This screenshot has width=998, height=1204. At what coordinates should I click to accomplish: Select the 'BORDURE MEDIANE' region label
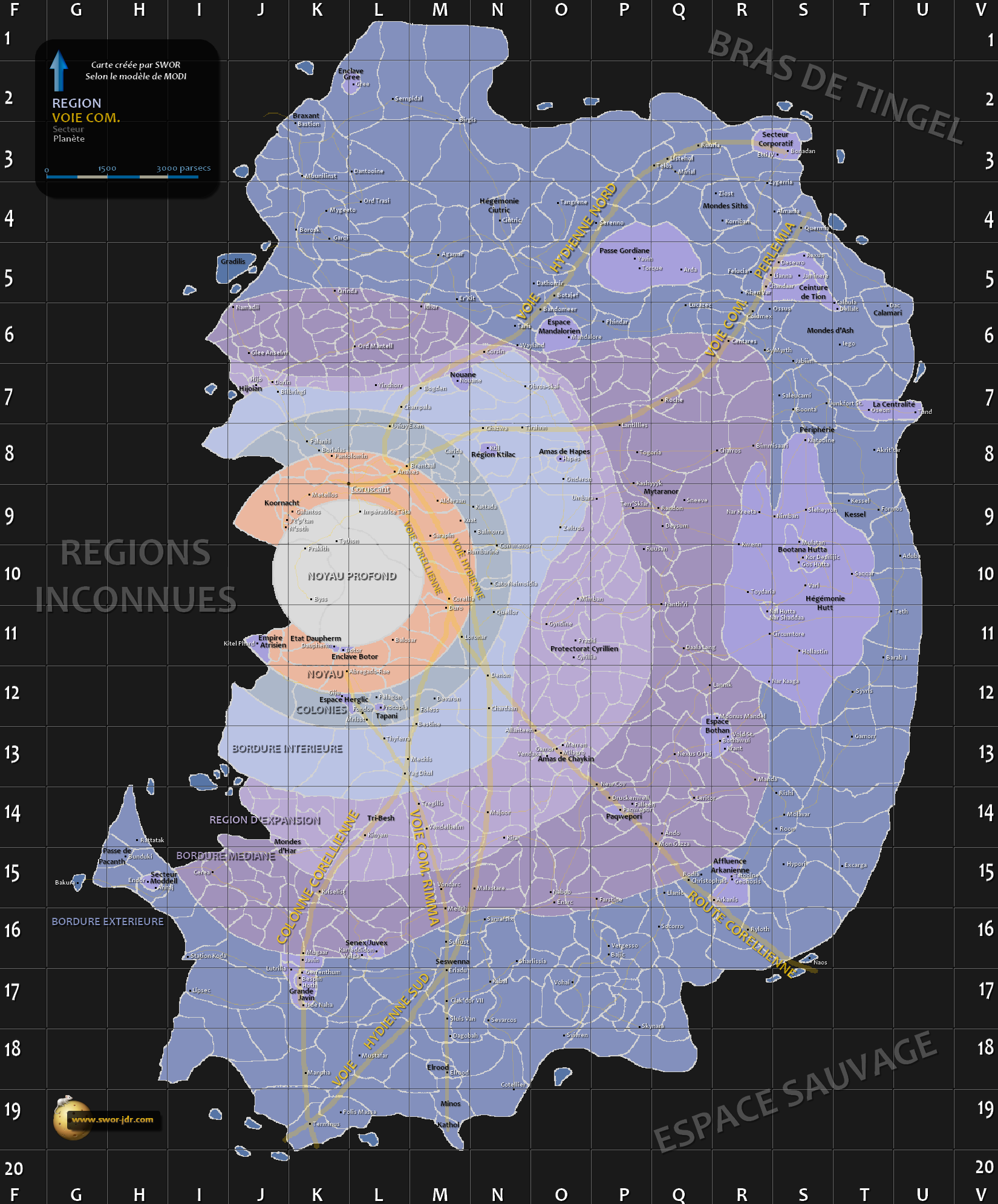226,856
